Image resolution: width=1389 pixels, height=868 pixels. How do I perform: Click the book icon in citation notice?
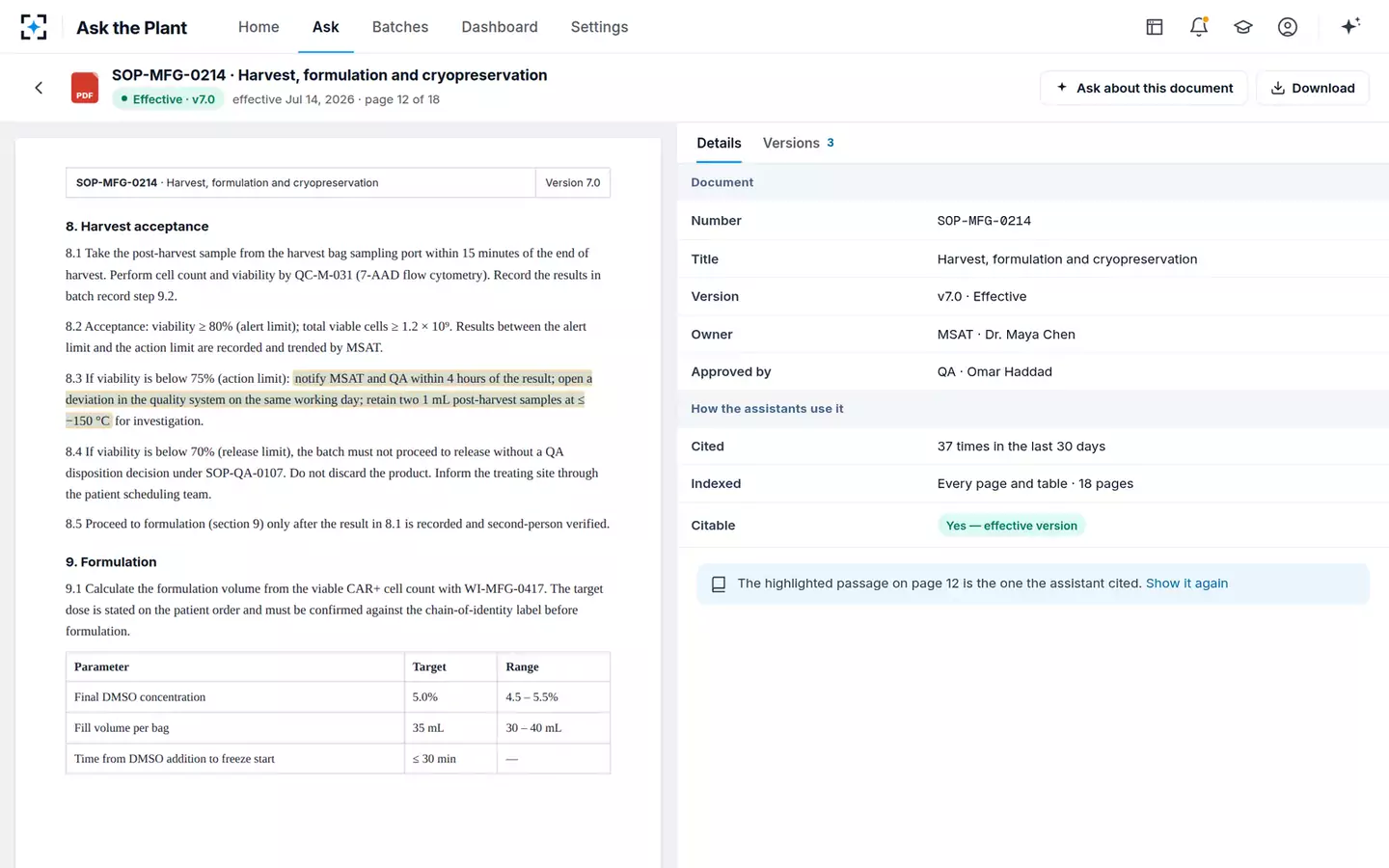click(719, 584)
